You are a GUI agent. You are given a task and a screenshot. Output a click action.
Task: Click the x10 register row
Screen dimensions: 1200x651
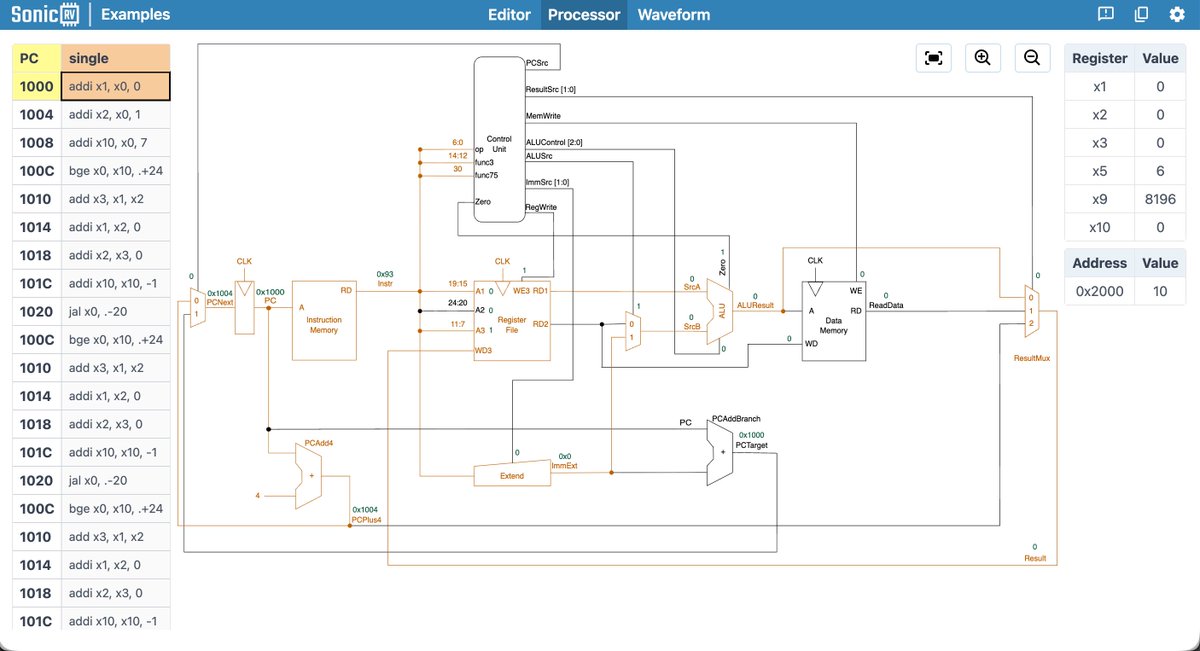[1125, 227]
